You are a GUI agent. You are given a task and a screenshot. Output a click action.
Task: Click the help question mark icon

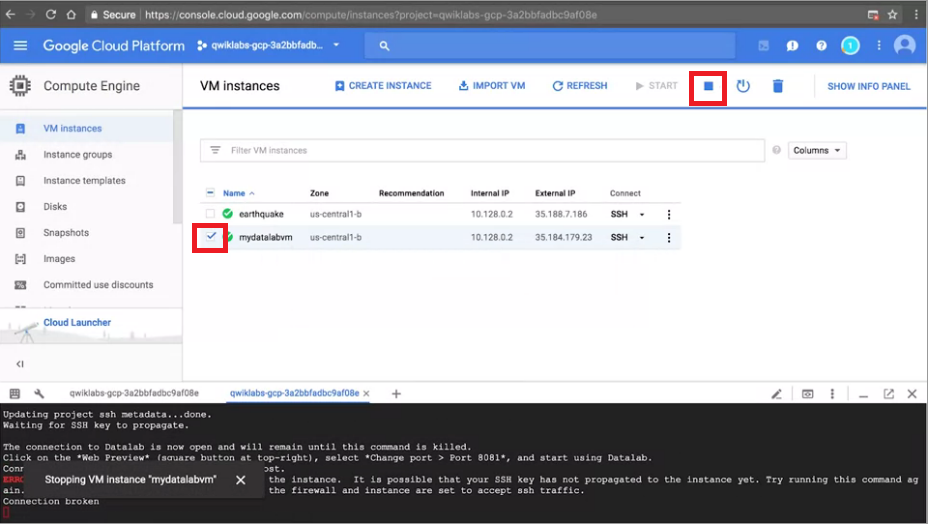point(821,46)
